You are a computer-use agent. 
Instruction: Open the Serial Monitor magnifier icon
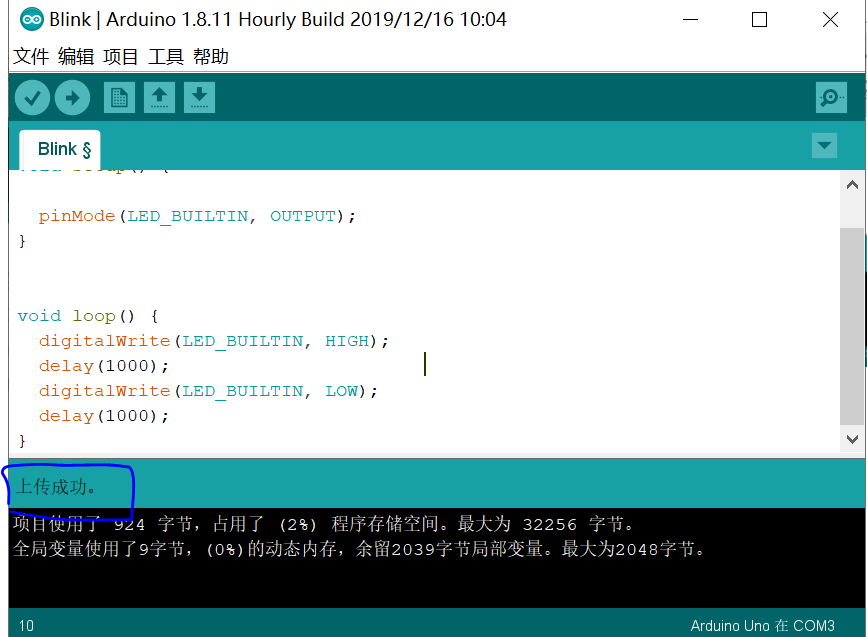[831, 98]
